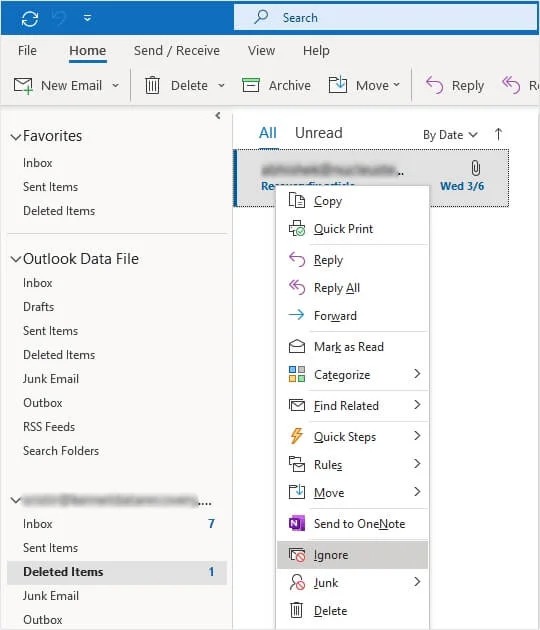Screen dimensions: 540x630
Task: Select Forward in context menu
Action: point(352,316)
